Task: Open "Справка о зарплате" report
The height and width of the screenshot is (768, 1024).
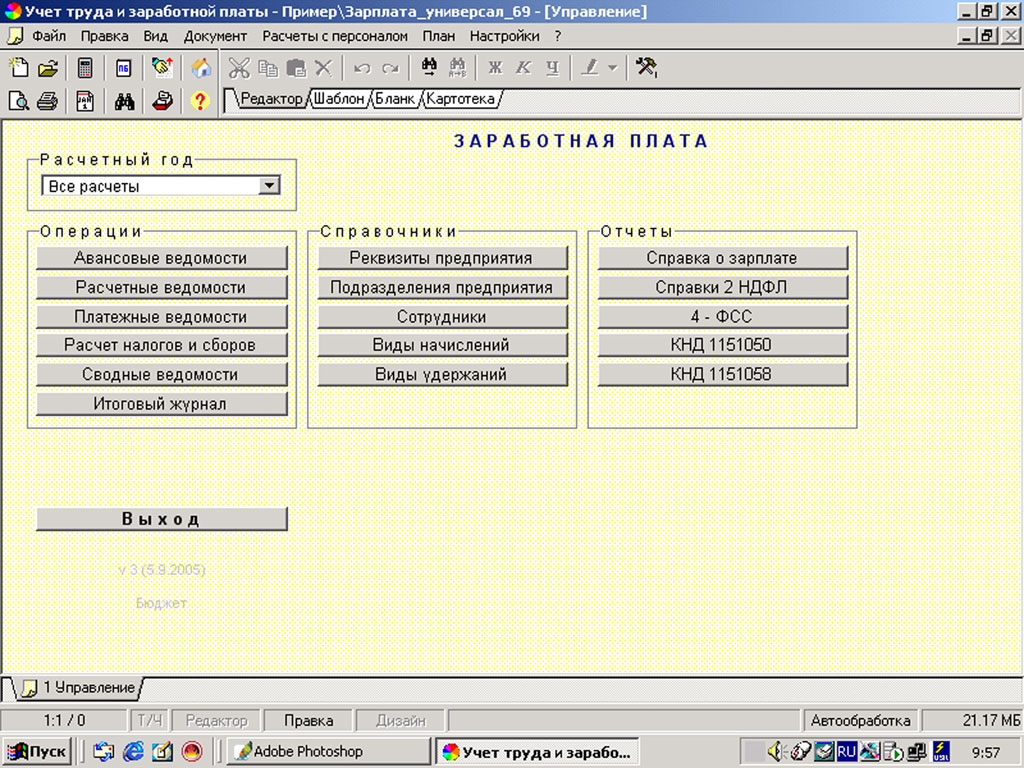Action: [x=722, y=257]
